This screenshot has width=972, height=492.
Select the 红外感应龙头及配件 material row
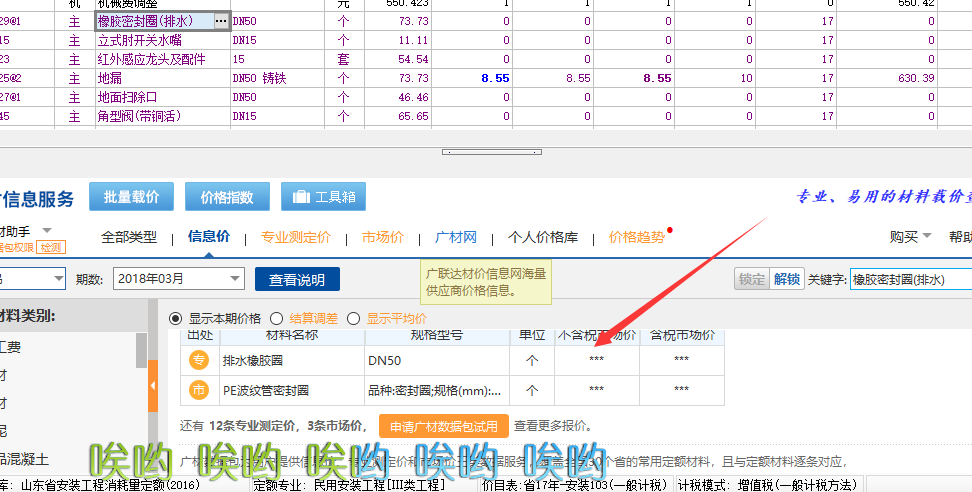[x=151, y=59]
